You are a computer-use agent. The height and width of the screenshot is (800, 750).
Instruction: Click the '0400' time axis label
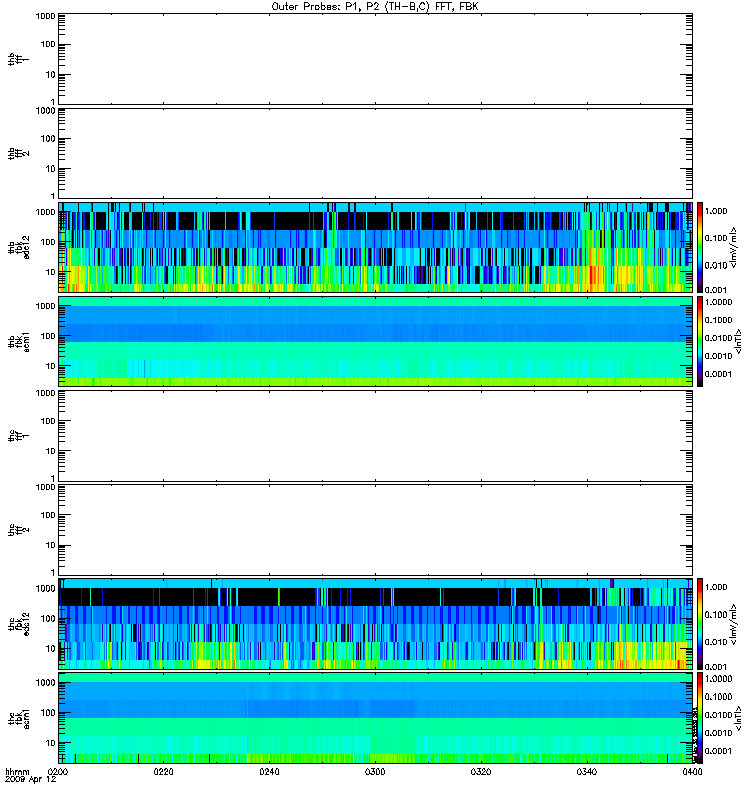pyautogui.click(x=692, y=772)
